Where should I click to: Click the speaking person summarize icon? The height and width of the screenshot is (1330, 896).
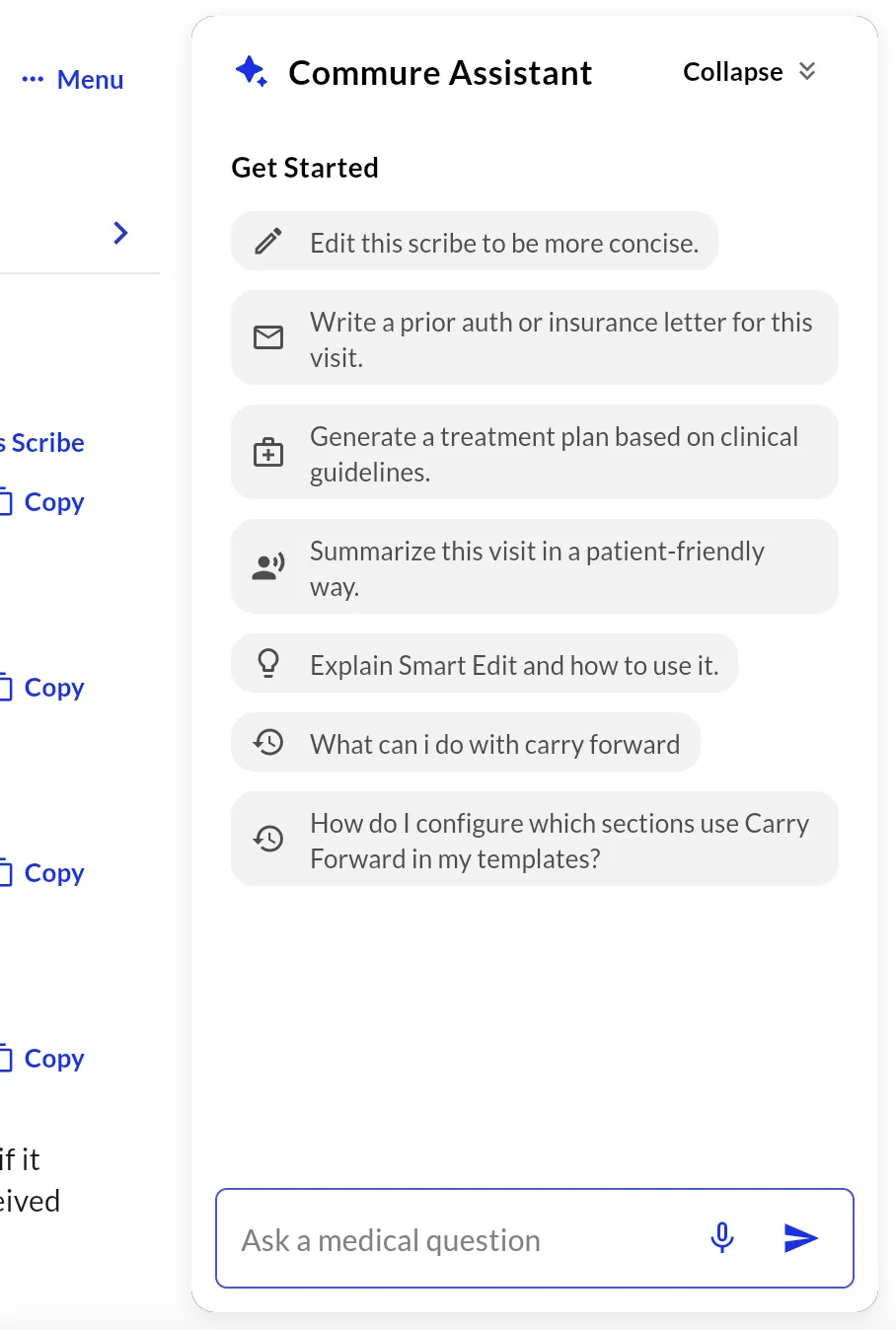pos(268,566)
